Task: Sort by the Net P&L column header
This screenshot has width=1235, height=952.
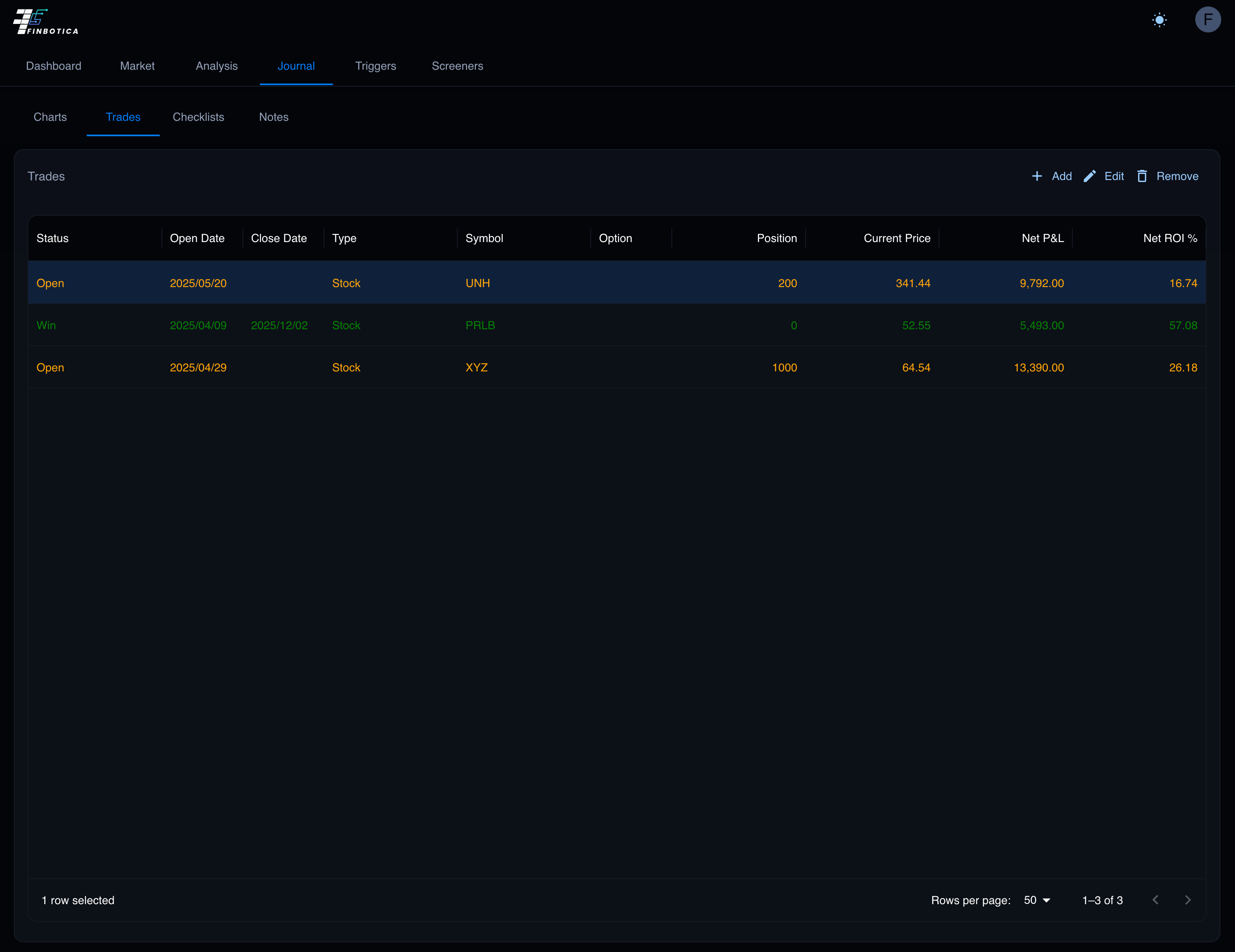Action: [x=1042, y=238]
